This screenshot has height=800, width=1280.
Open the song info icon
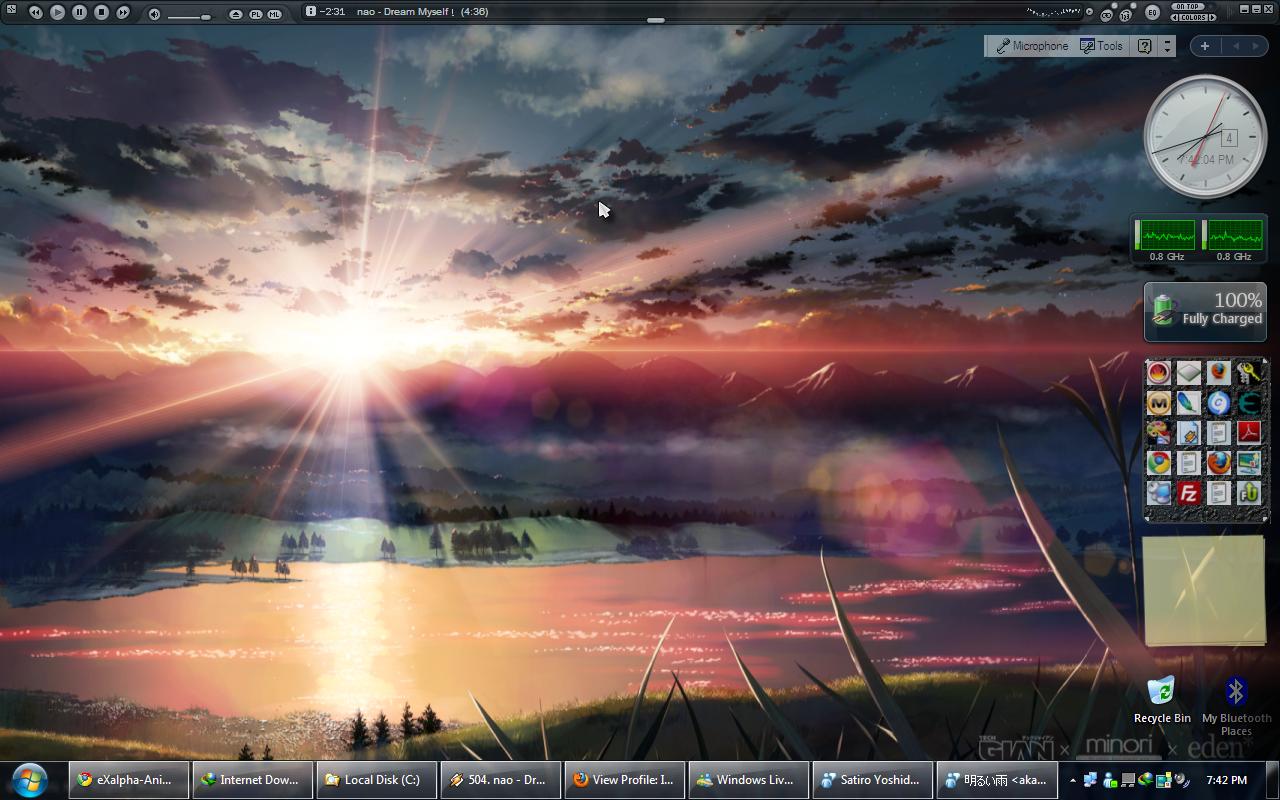[311, 11]
